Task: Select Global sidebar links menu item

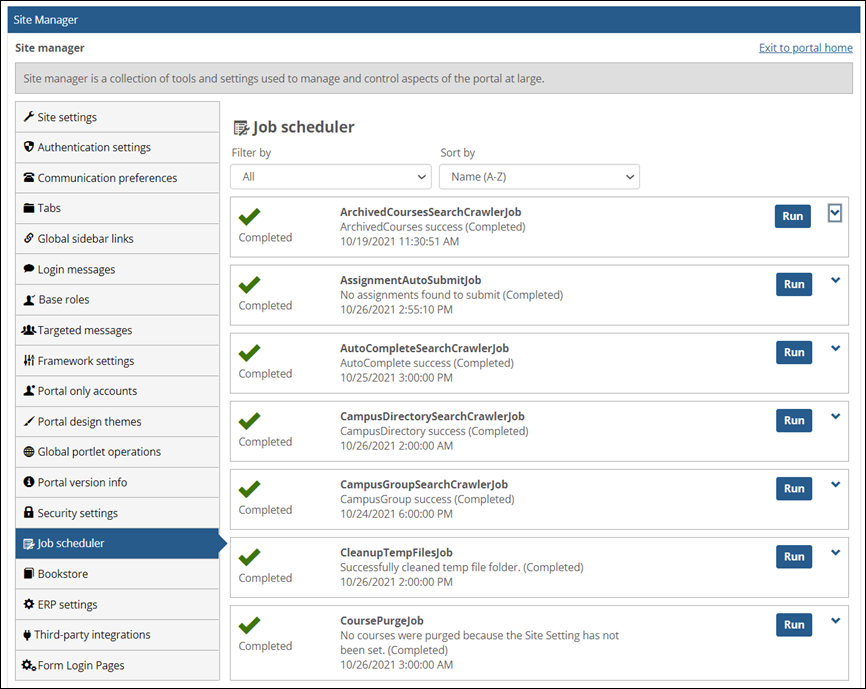Action: click(x=118, y=238)
